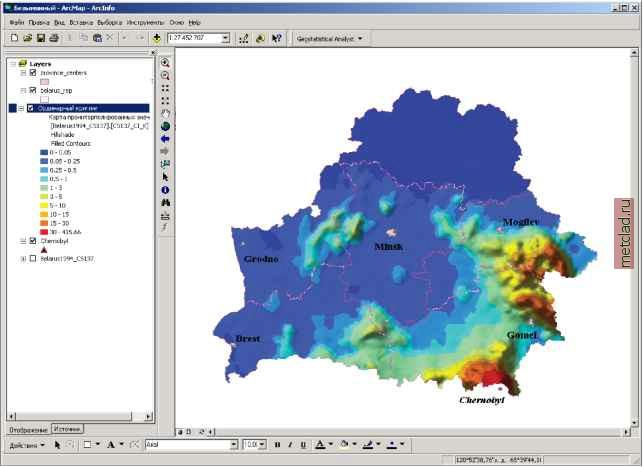Select the Identify info tool
The height and width of the screenshot is (467, 643).
tap(166, 189)
